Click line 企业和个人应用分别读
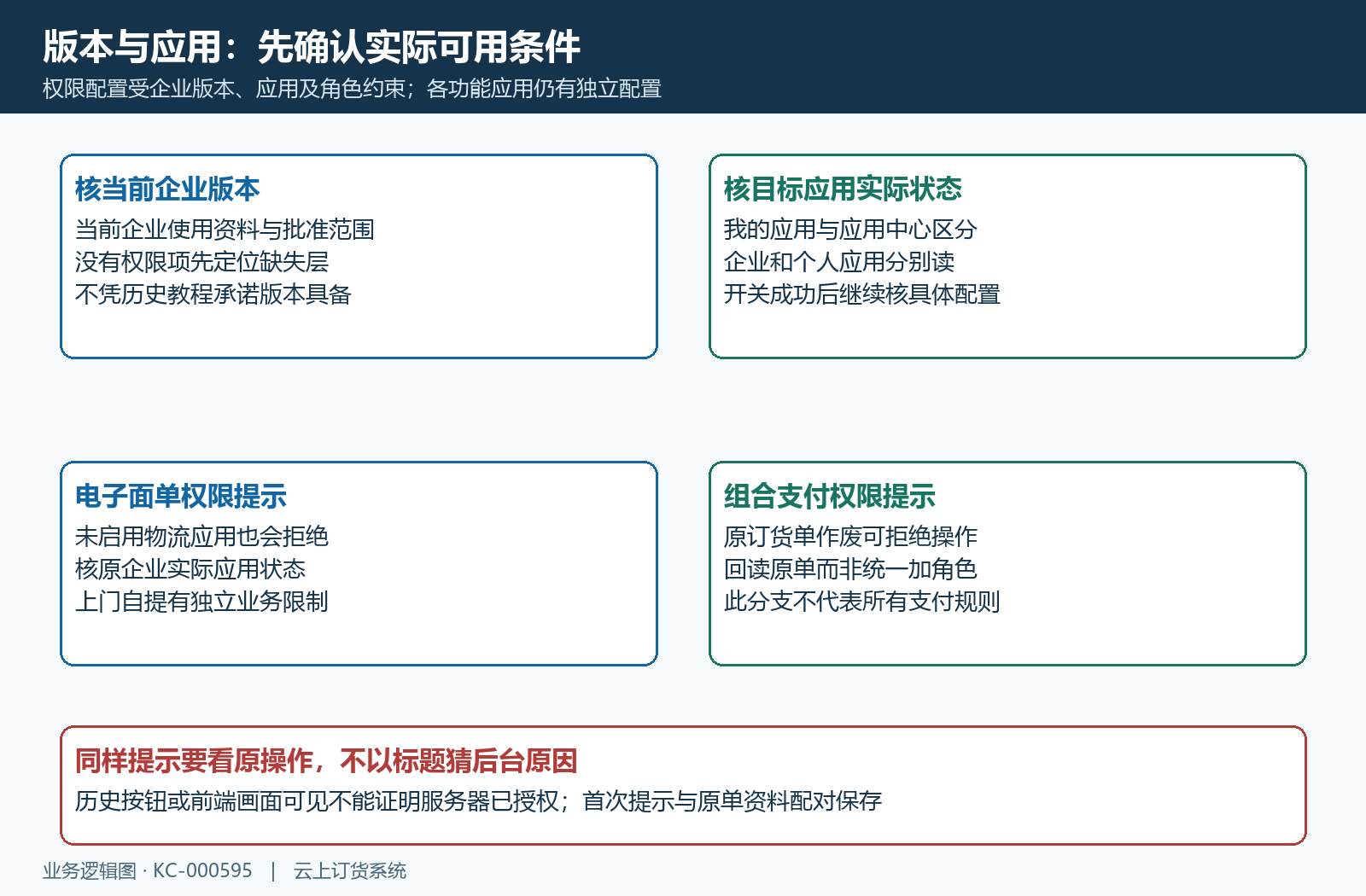Image resolution: width=1366 pixels, height=896 pixels. 839,262
